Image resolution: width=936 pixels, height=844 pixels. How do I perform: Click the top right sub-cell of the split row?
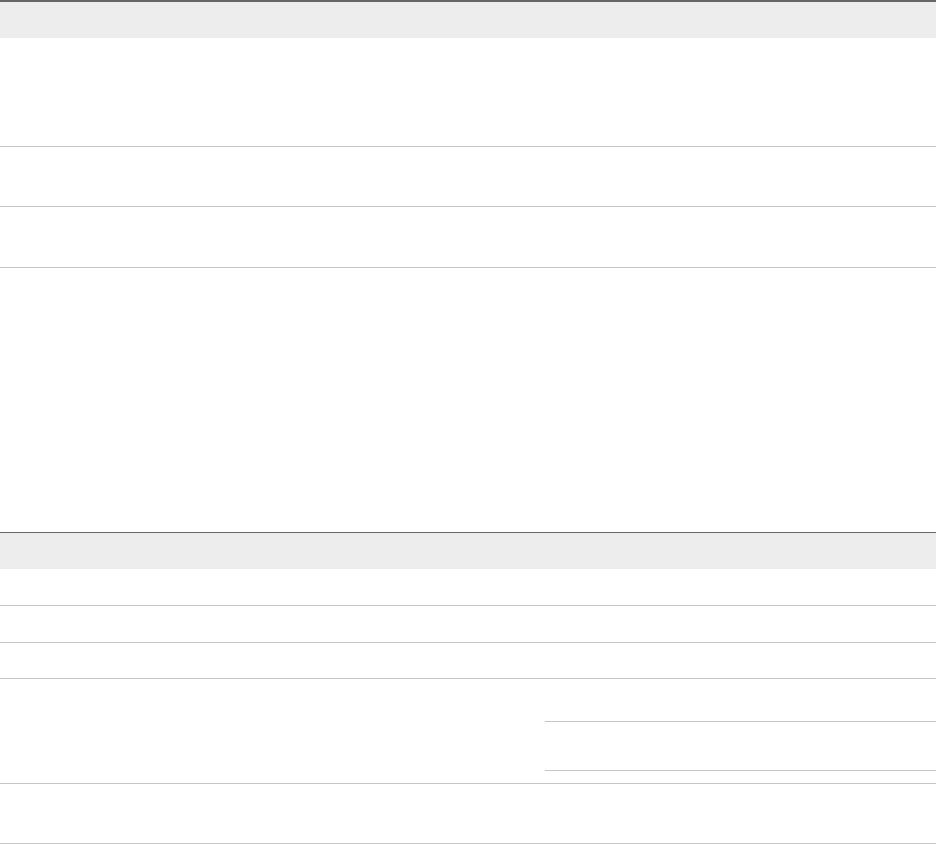pyautogui.click(x=739, y=700)
